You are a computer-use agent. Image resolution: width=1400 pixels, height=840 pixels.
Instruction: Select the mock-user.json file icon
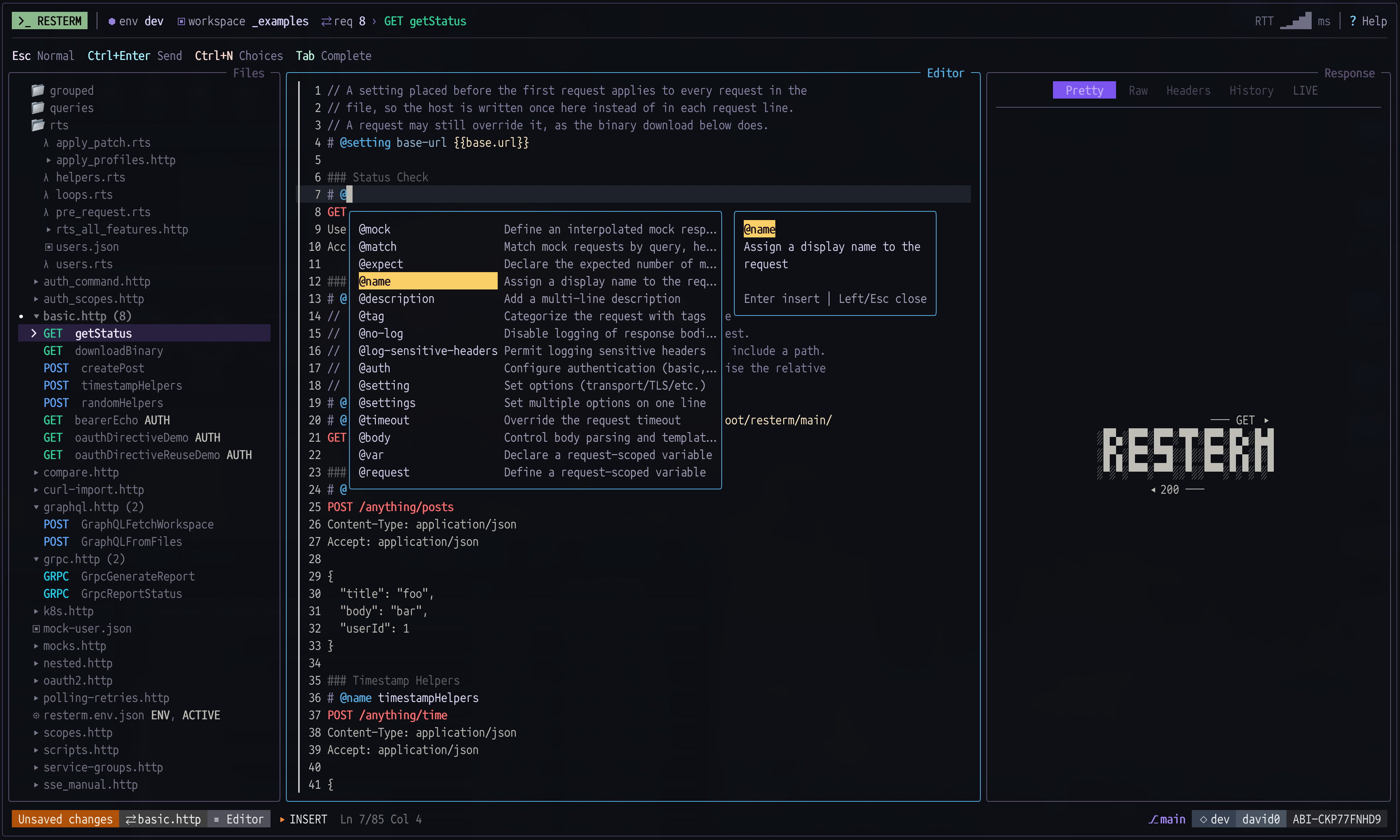click(36, 628)
